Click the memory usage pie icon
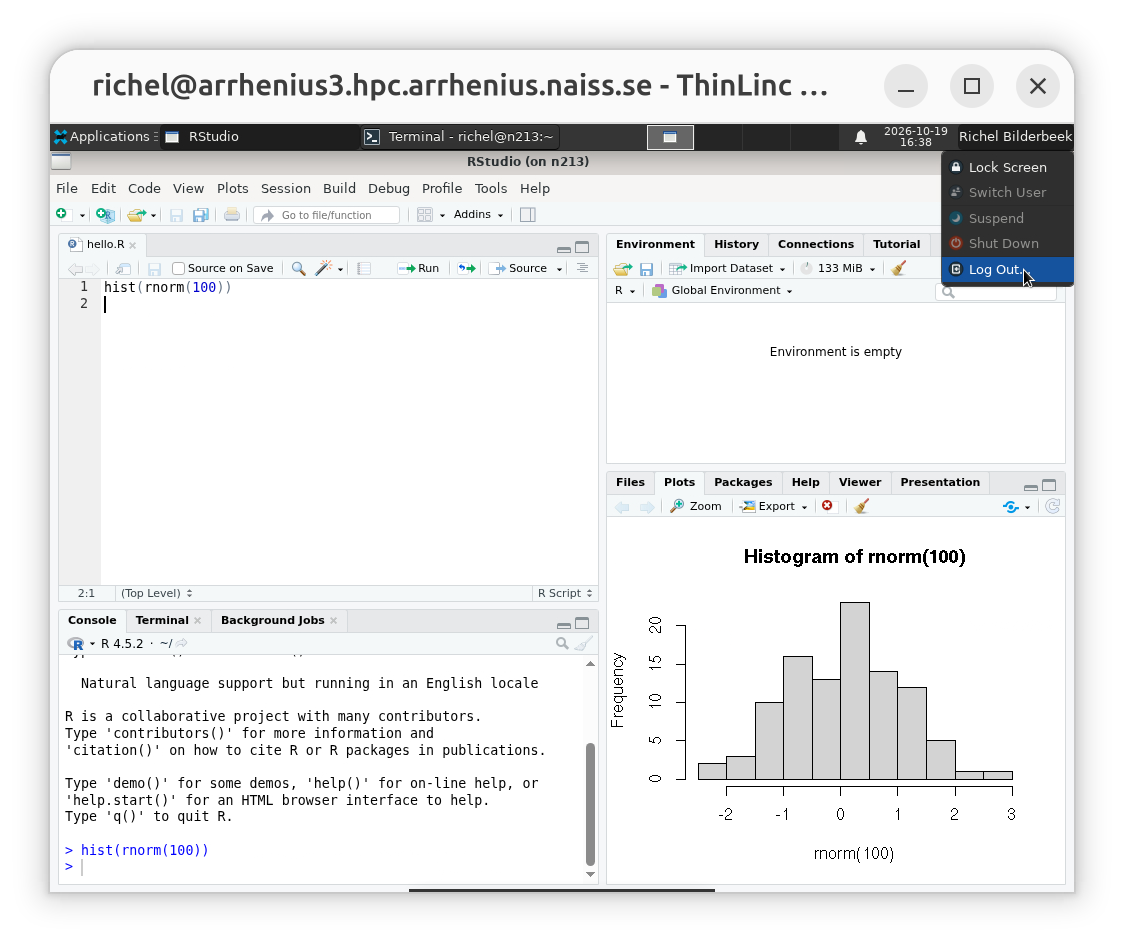The height and width of the screenshot is (942, 1124). (806, 268)
